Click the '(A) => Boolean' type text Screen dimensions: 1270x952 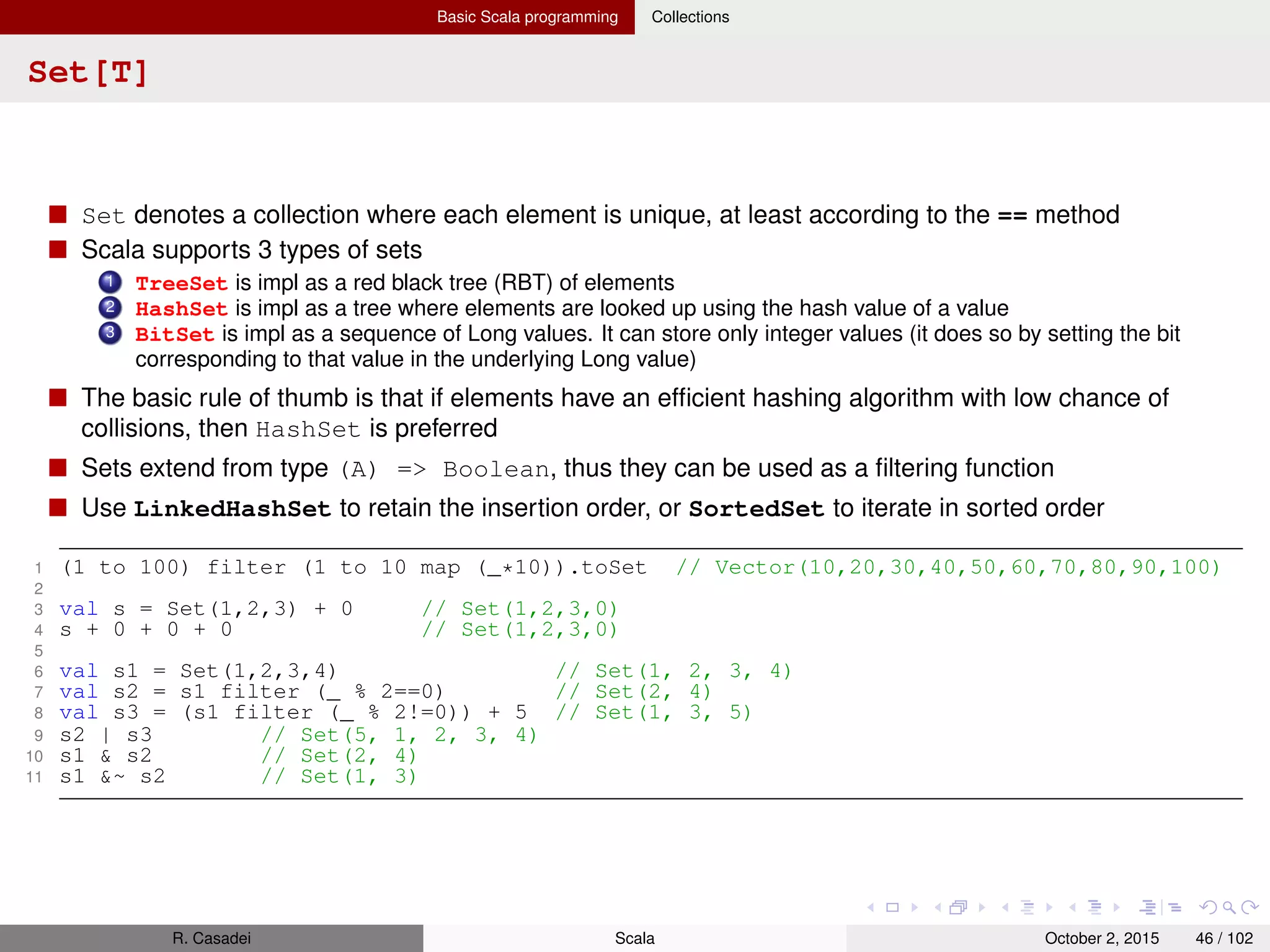point(445,470)
